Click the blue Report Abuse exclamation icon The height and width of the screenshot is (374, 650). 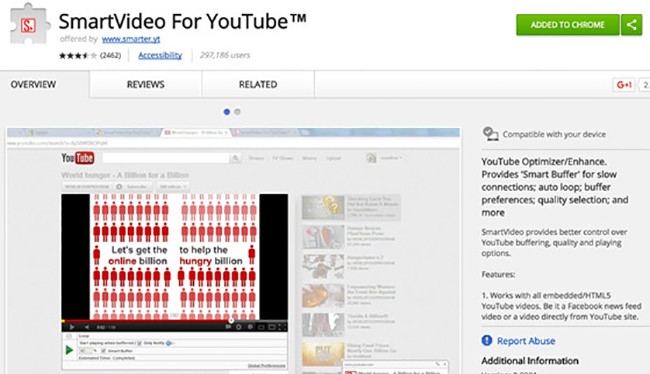[487, 340]
